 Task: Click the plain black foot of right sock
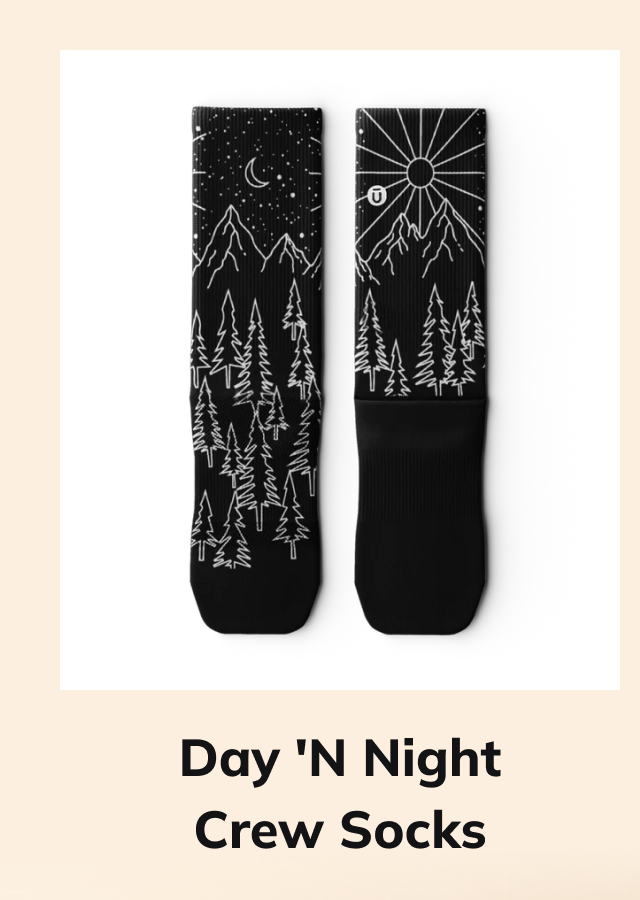click(x=421, y=511)
